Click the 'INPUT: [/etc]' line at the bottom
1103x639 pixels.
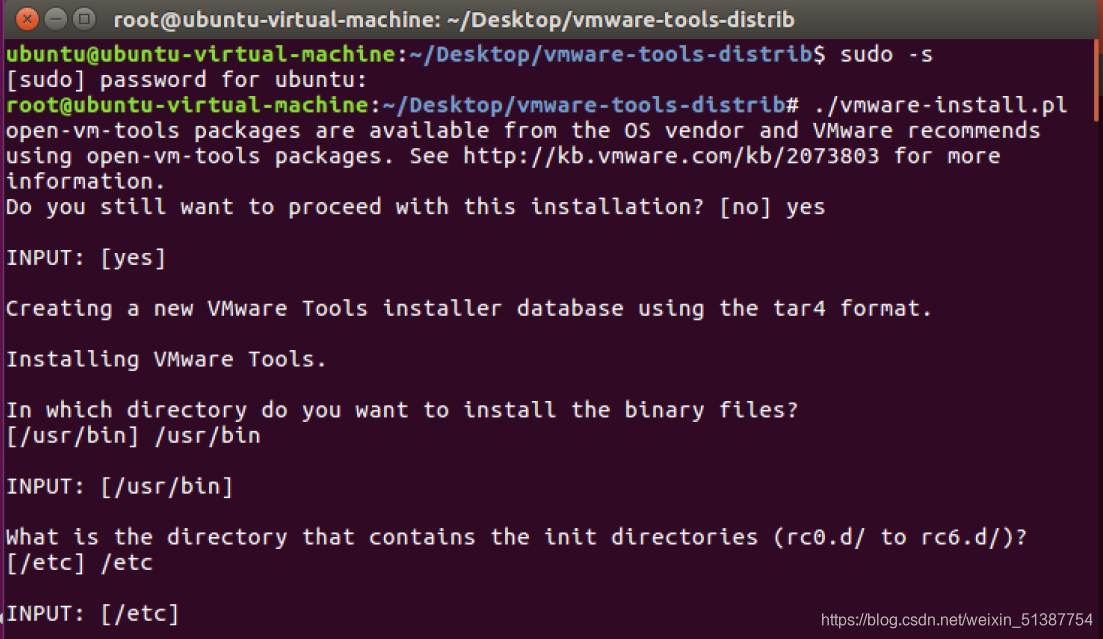point(92,613)
